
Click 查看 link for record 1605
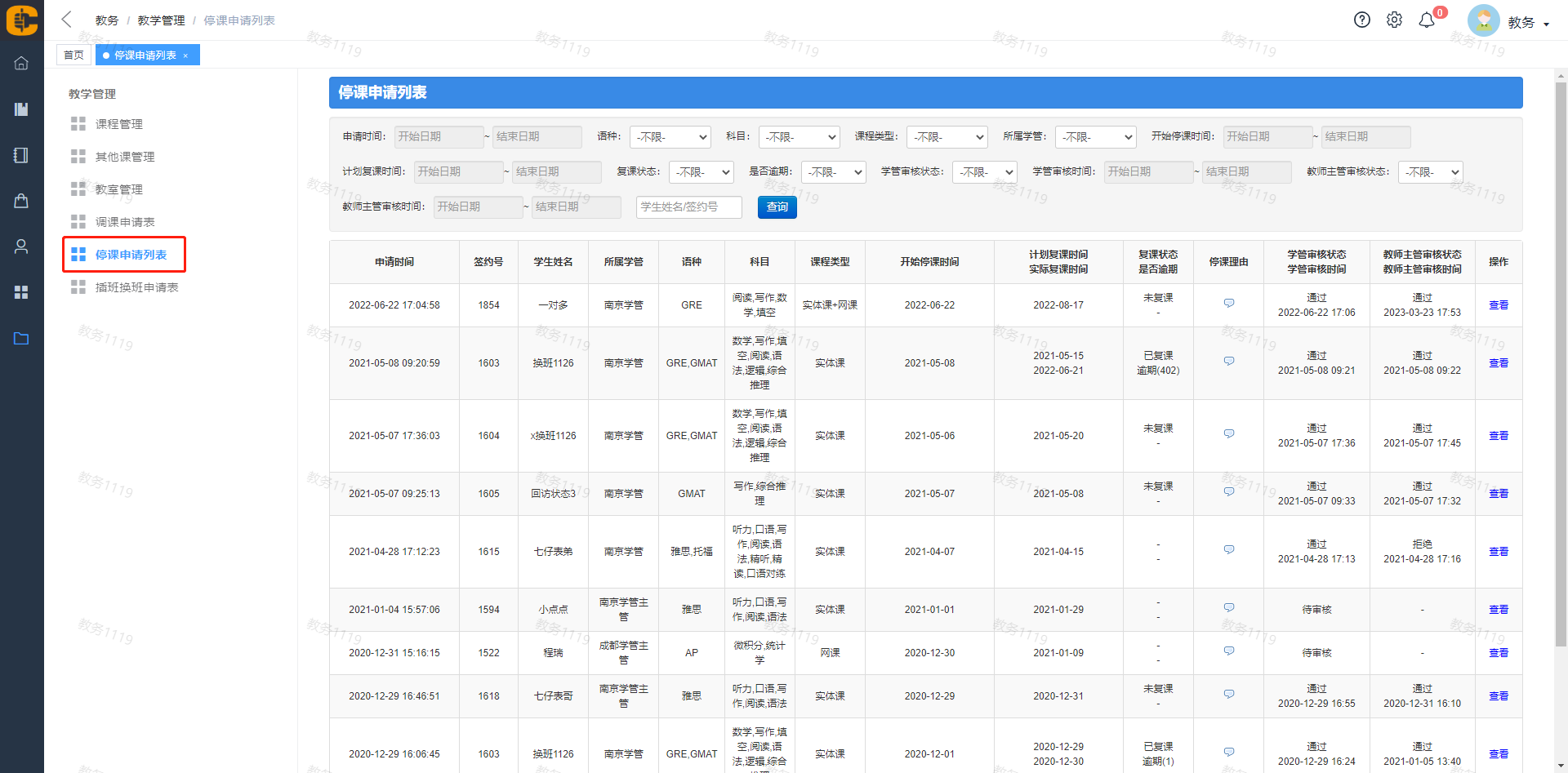click(x=1498, y=494)
